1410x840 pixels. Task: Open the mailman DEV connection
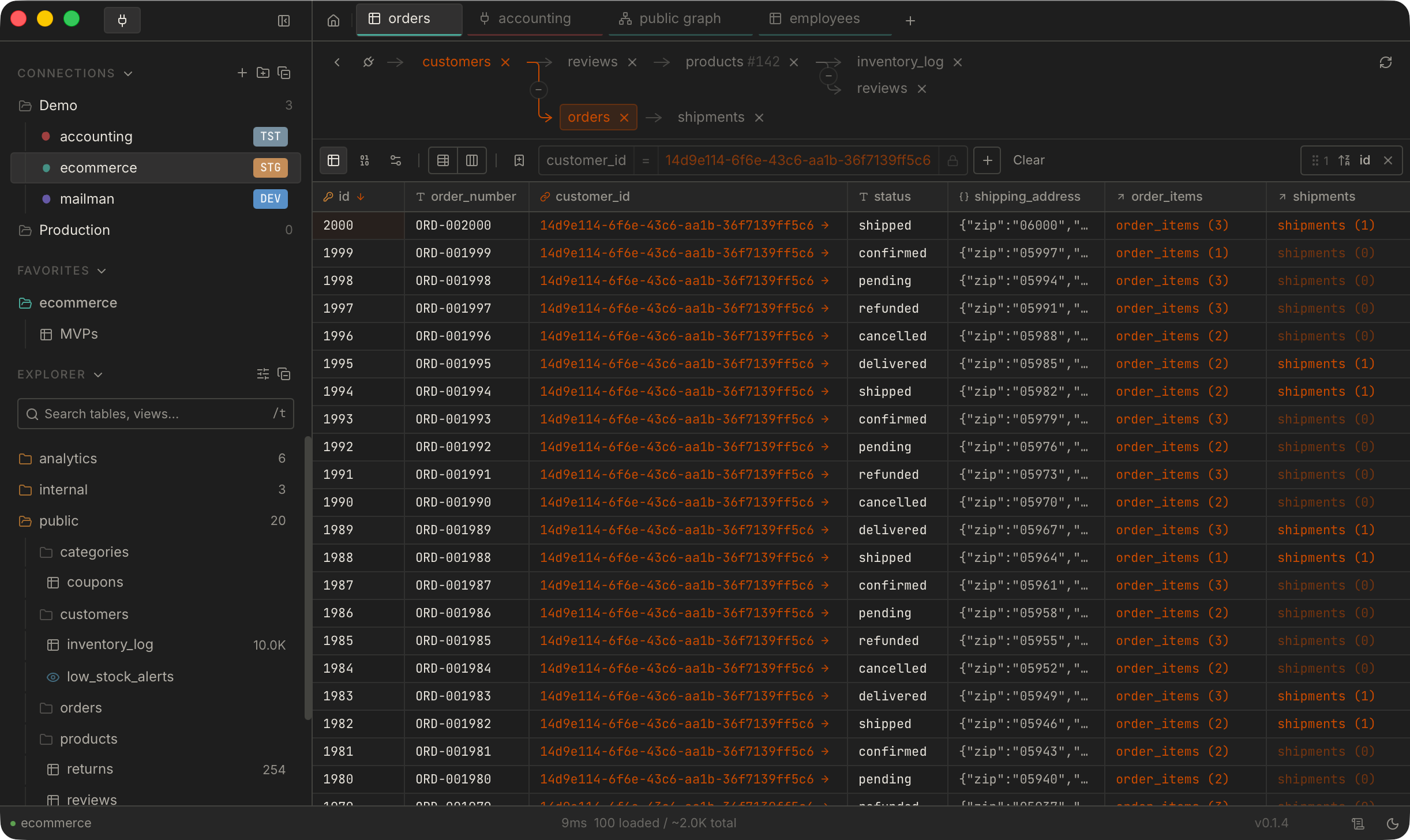pos(156,199)
